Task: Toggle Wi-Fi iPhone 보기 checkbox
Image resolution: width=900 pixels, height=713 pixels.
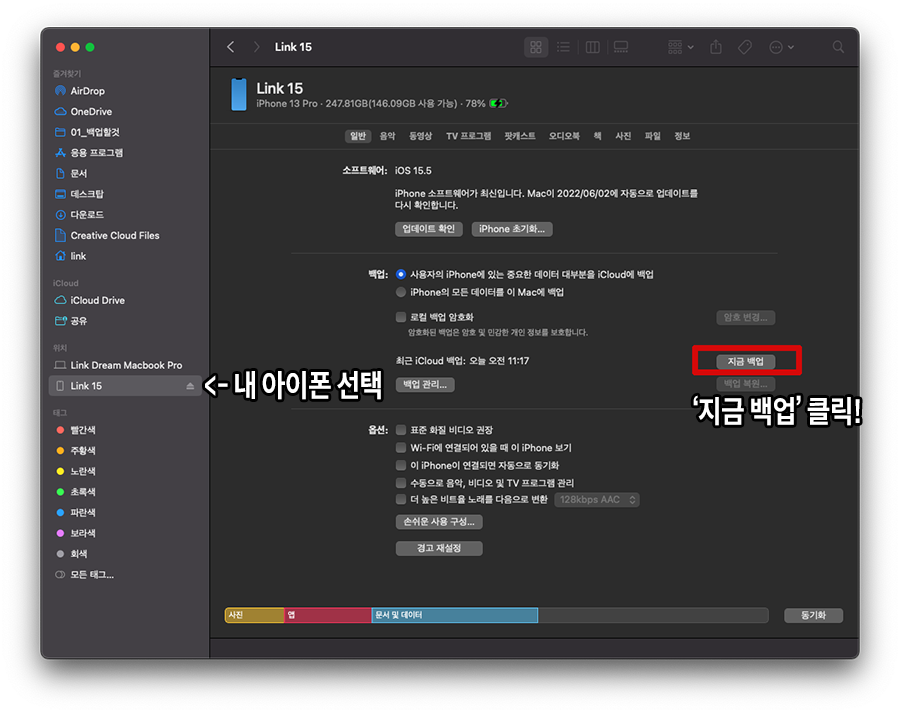Action: [x=401, y=448]
